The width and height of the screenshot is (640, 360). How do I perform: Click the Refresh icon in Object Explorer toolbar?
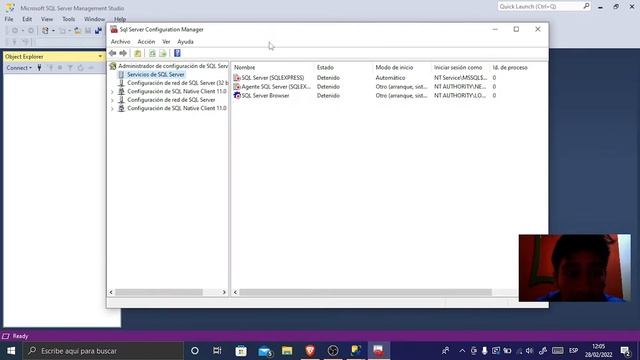point(80,68)
